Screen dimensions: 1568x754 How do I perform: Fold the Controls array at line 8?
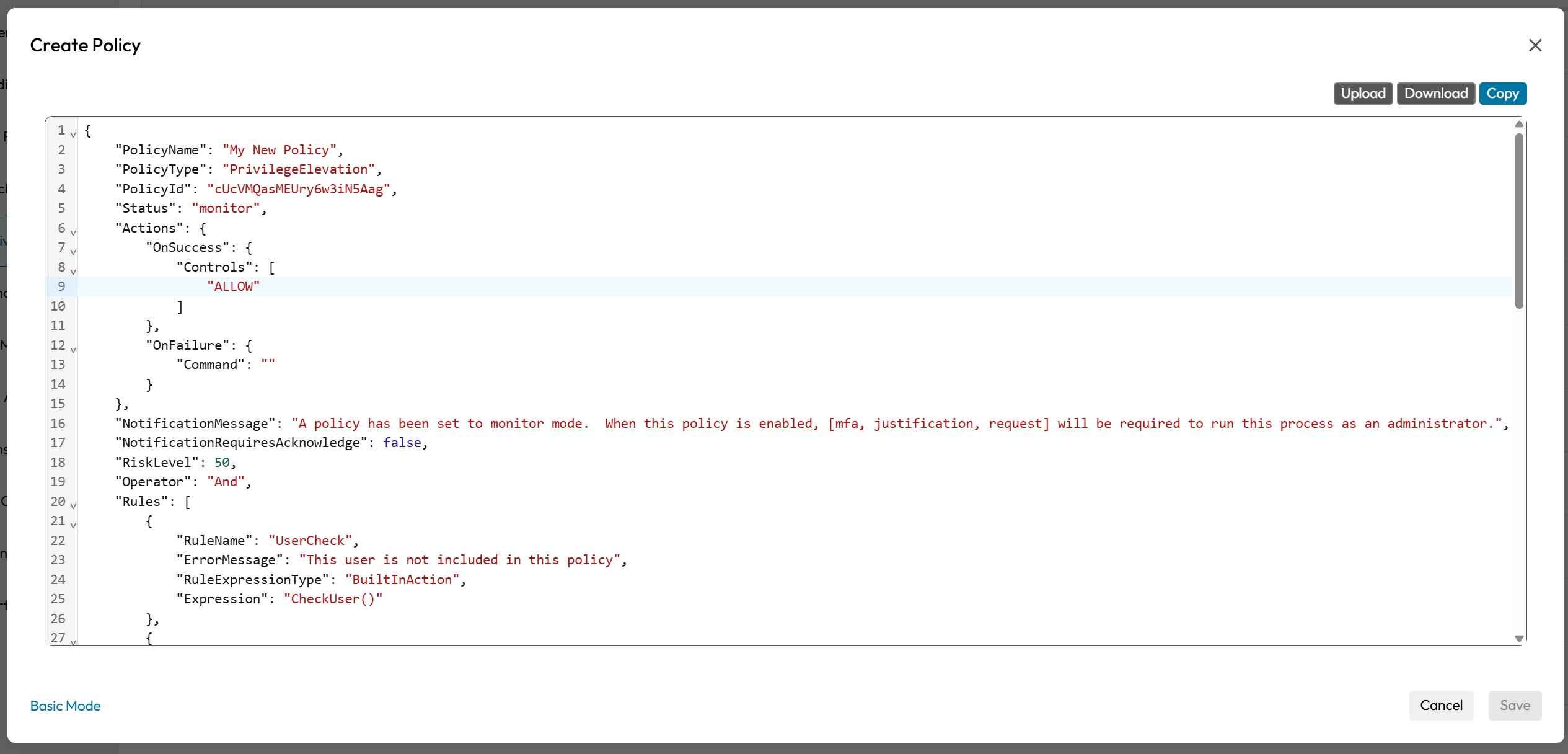[73, 272]
